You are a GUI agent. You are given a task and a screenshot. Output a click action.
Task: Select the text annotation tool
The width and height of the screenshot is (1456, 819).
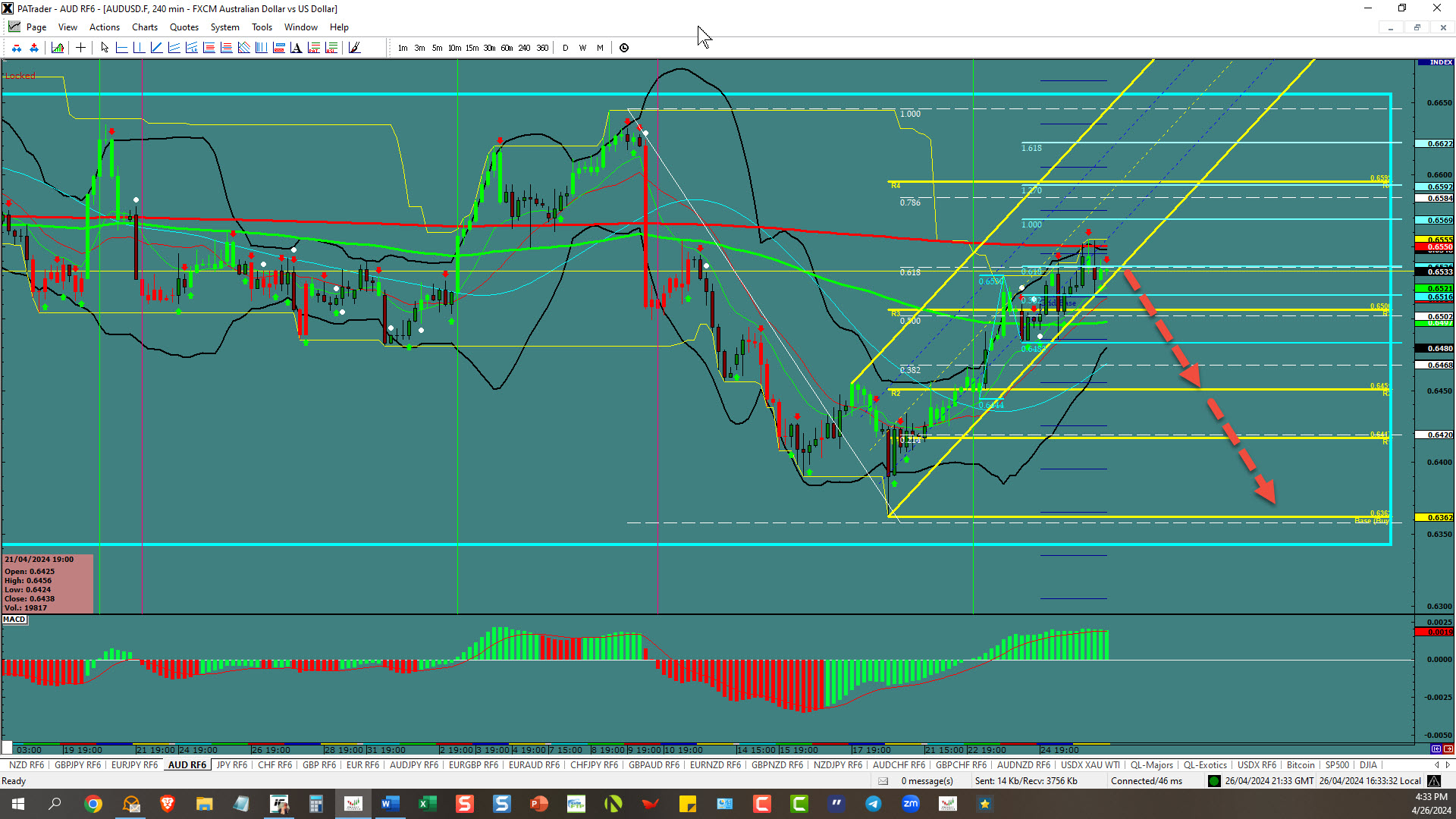pyautogui.click(x=296, y=48)
